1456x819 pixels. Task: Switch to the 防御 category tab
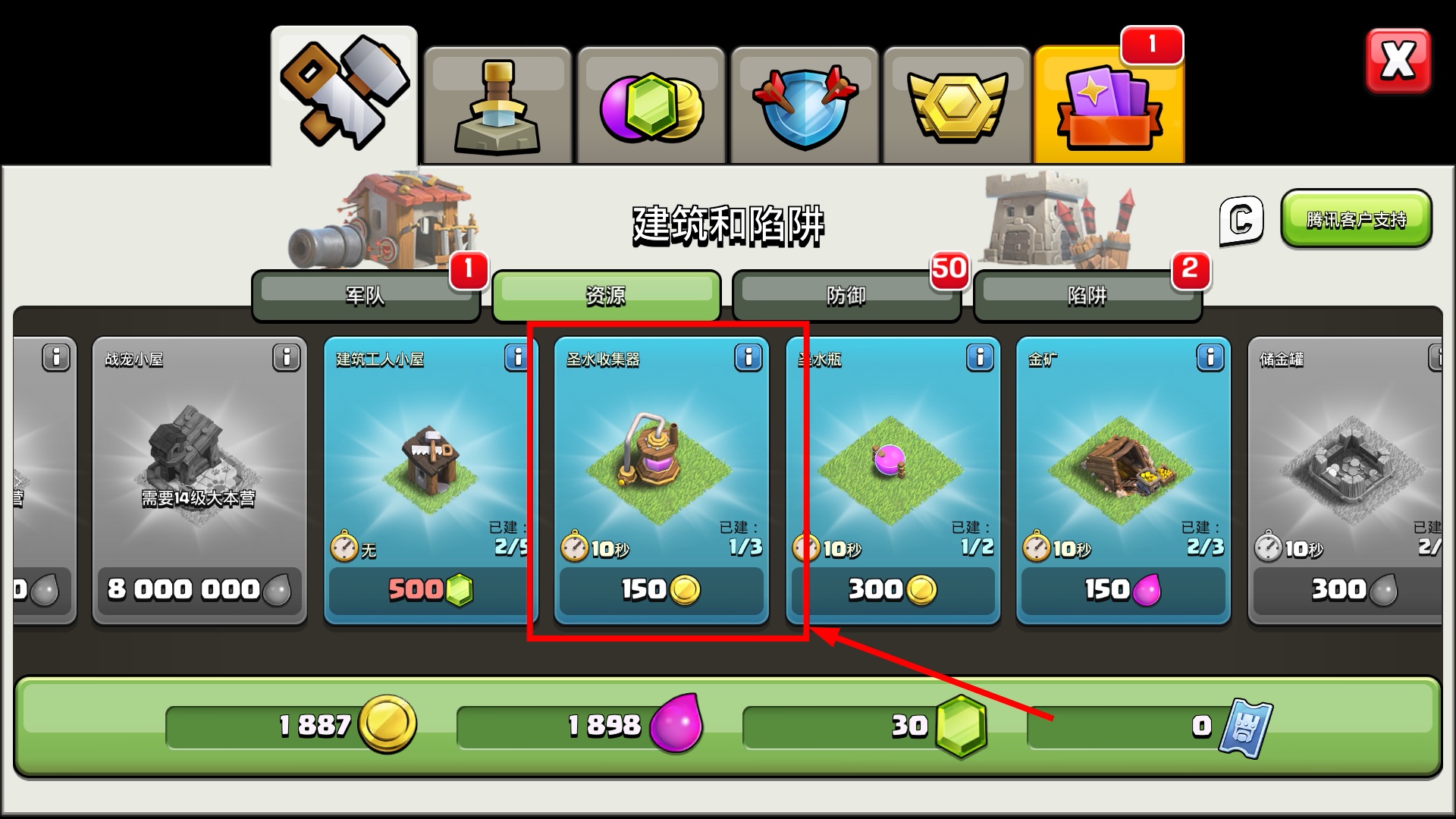(x=846, y=296)
